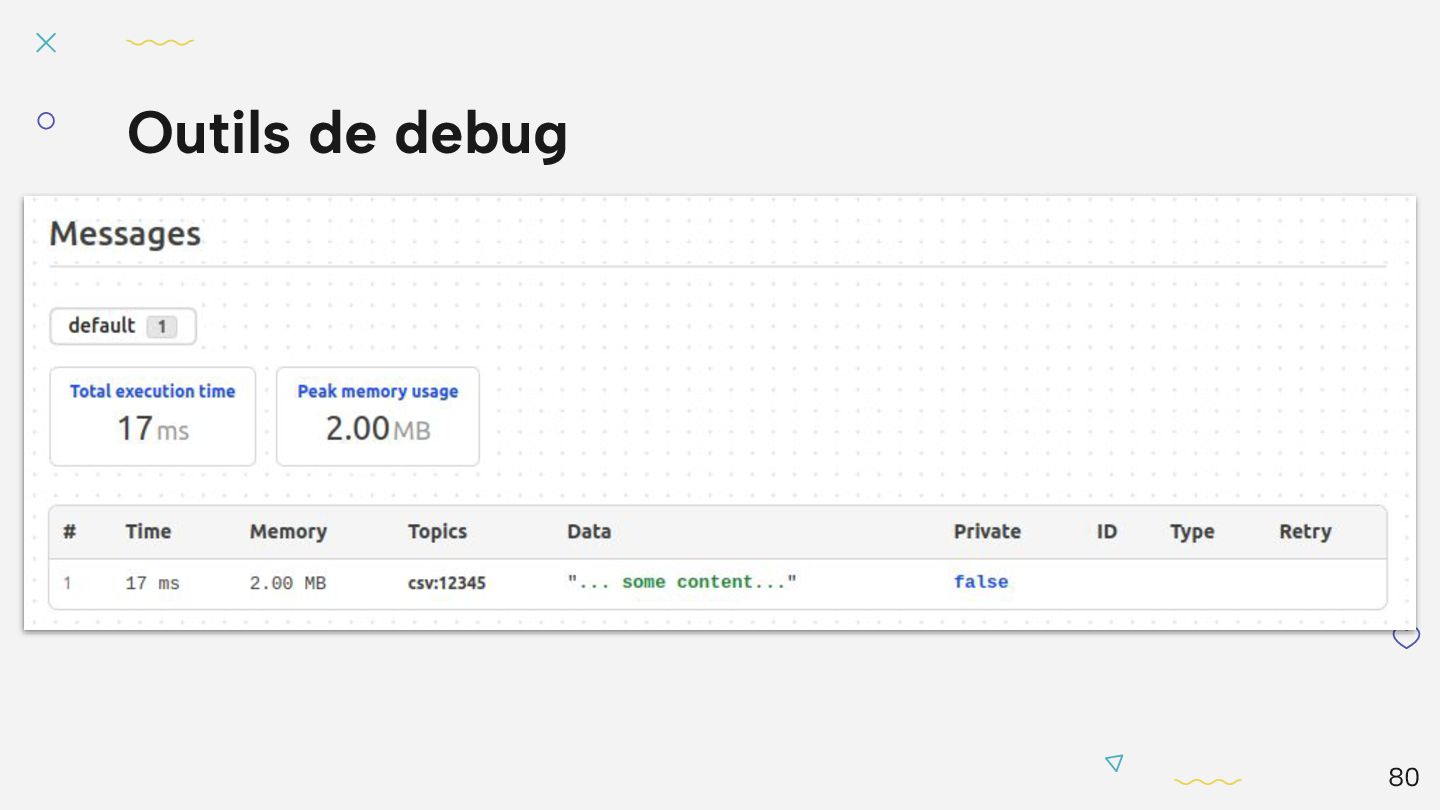1440x810 pixels.
Task: Click the Messages section heading
Action: (x=125, y=234)
